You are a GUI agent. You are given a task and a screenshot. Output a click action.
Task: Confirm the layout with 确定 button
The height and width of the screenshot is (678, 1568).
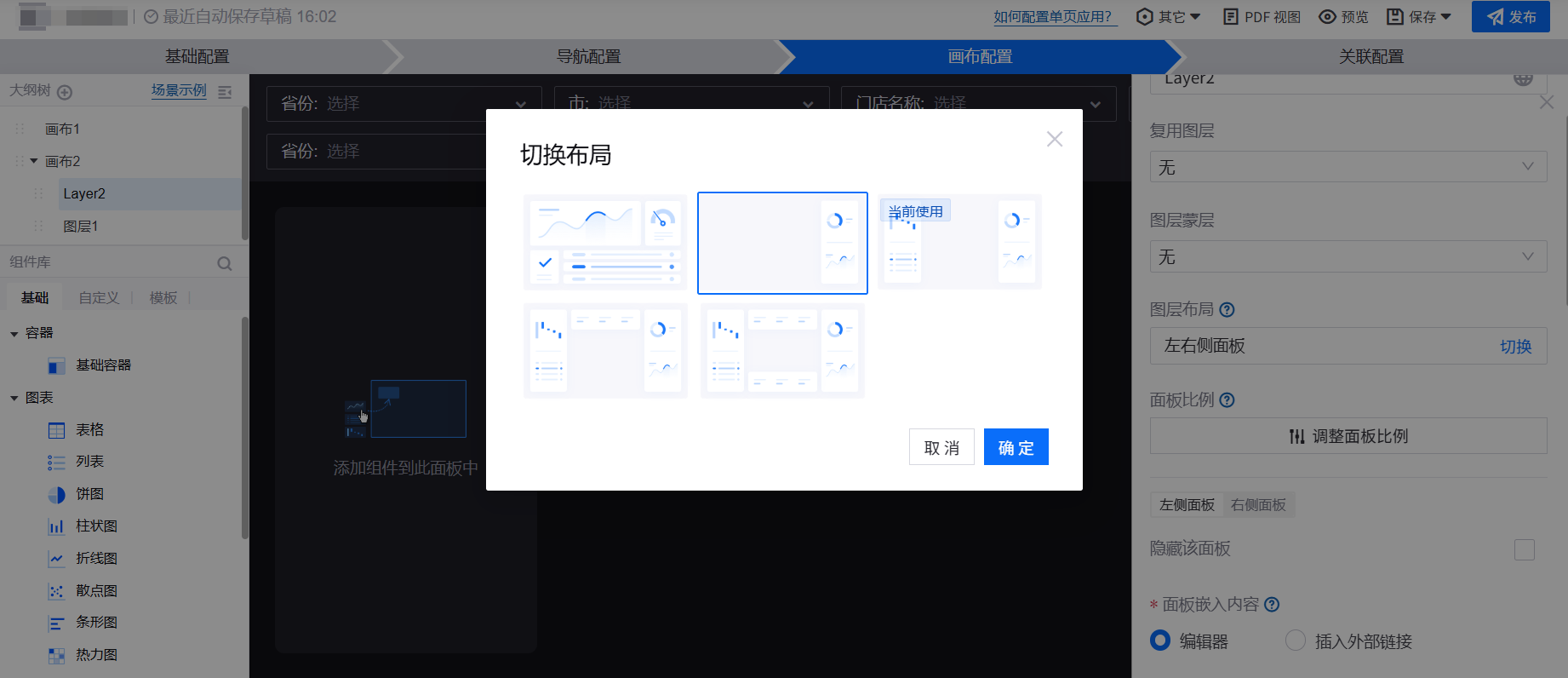pyautogui.click(x=1016, y=447)
